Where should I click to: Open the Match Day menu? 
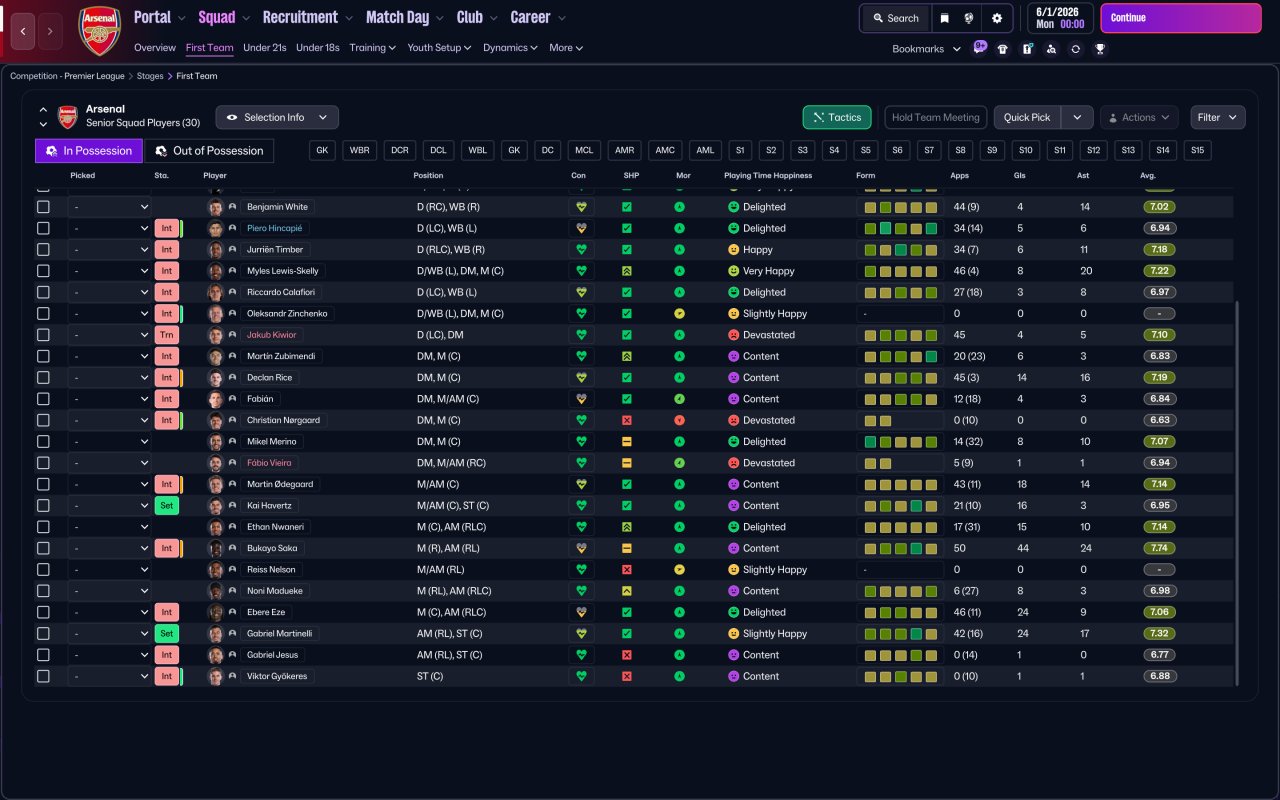[404, 17]
